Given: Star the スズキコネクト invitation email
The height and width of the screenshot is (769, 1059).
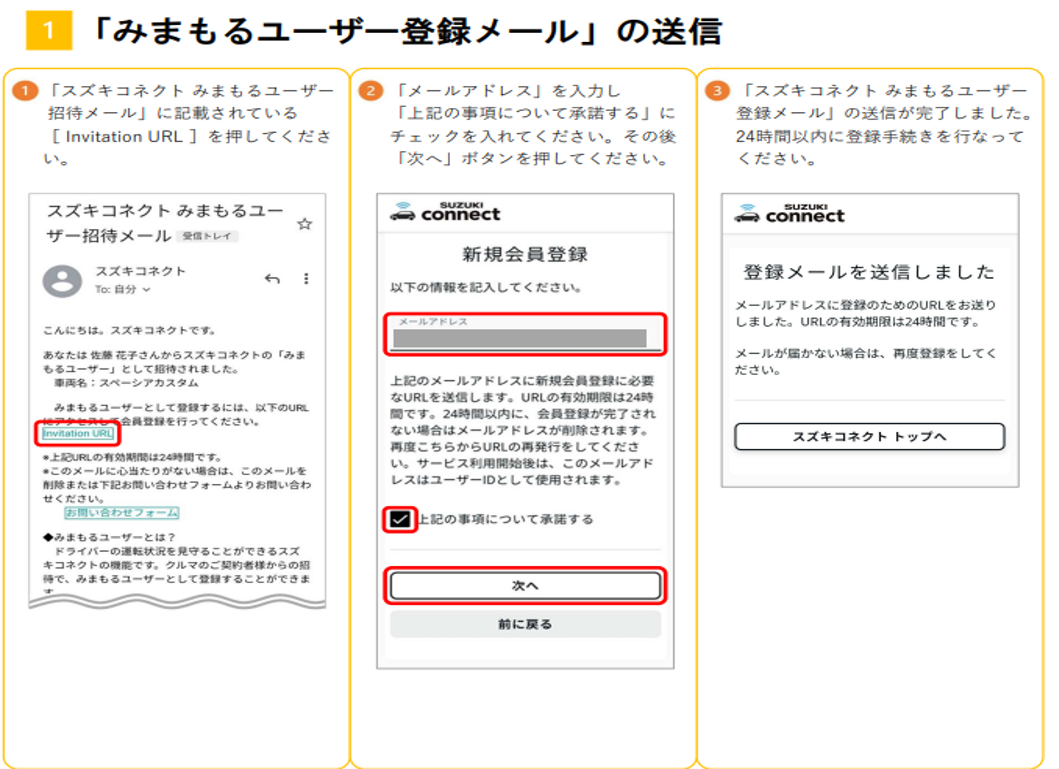Looking at the screenshot, I should point(304,224).
